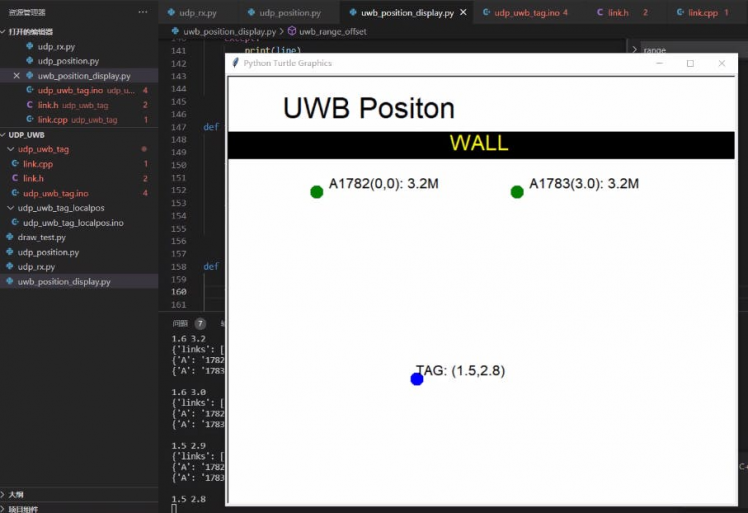Expand the range find widget chevron
Image resolution: width=748 pixels, height=513 pixels.
[x=634, y=50]
